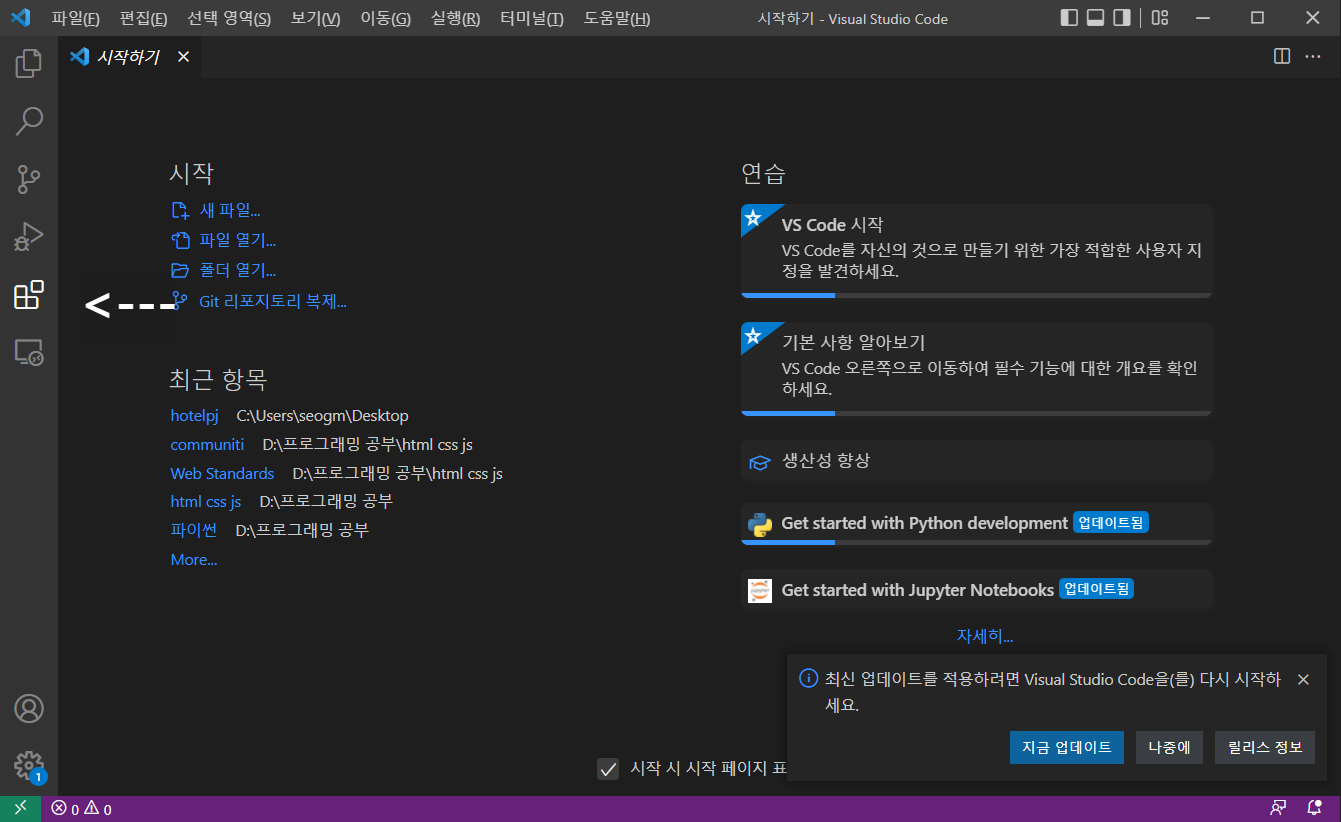
Task: Open the 선택 영역(S) menu
Action: (x=229, y=19)
